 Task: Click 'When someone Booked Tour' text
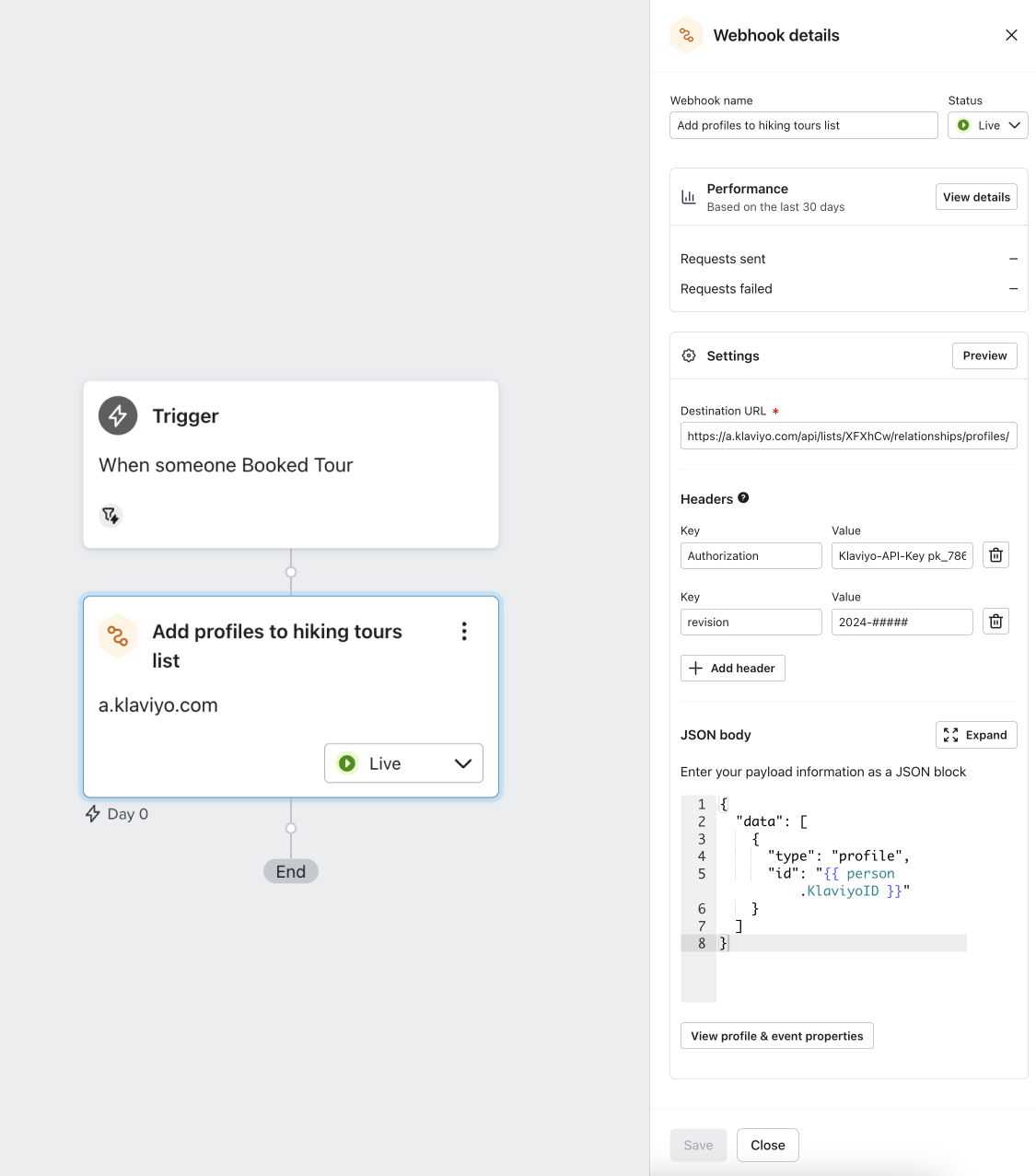(226, 465)
